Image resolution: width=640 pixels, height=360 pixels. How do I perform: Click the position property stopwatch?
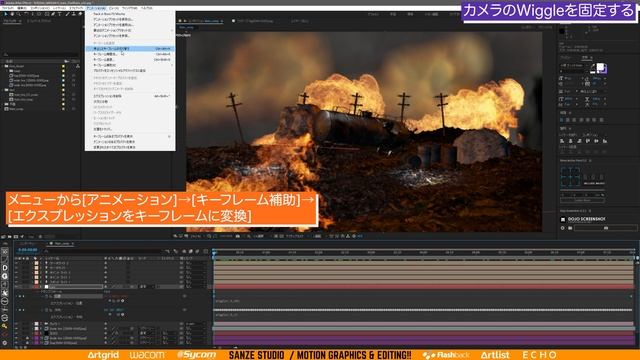coord(46,296)
